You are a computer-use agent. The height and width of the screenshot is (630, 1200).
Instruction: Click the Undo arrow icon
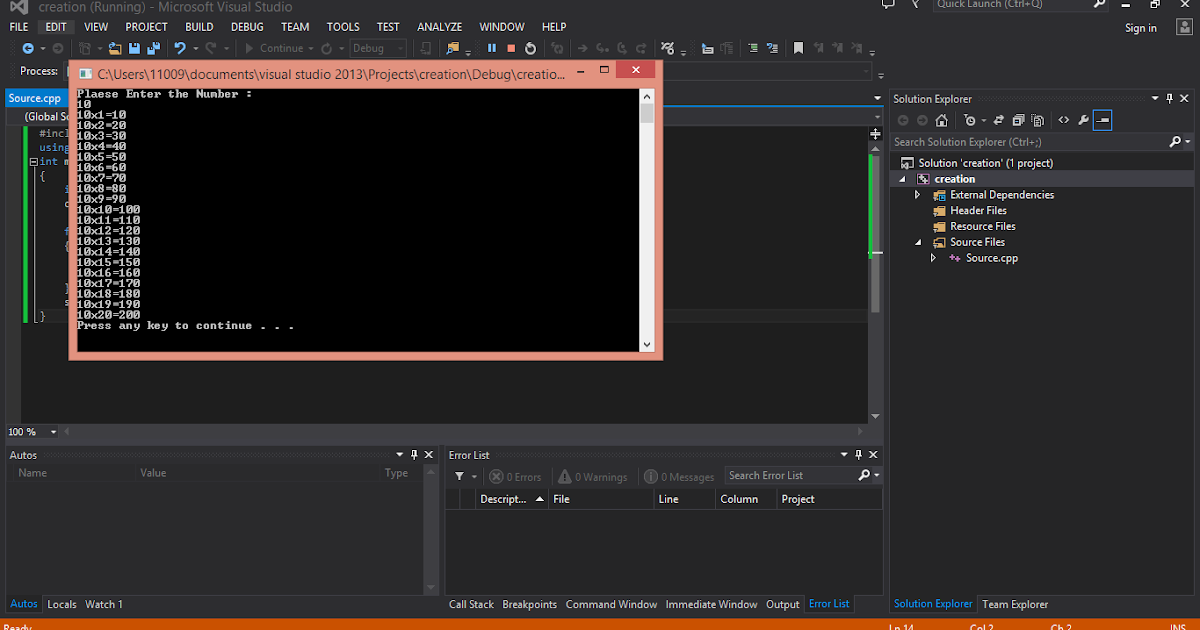(180, 48)
